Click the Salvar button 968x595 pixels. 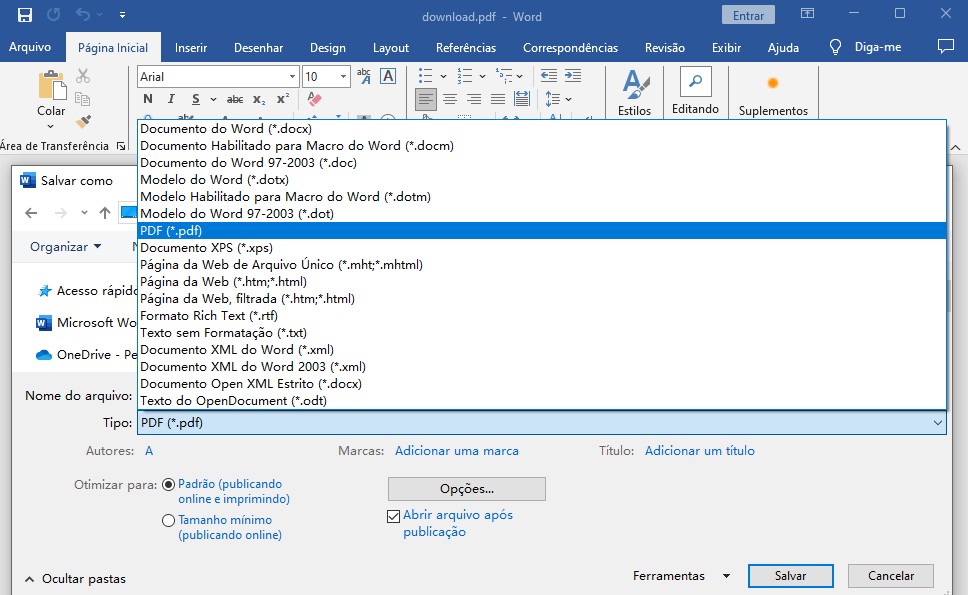790,576
